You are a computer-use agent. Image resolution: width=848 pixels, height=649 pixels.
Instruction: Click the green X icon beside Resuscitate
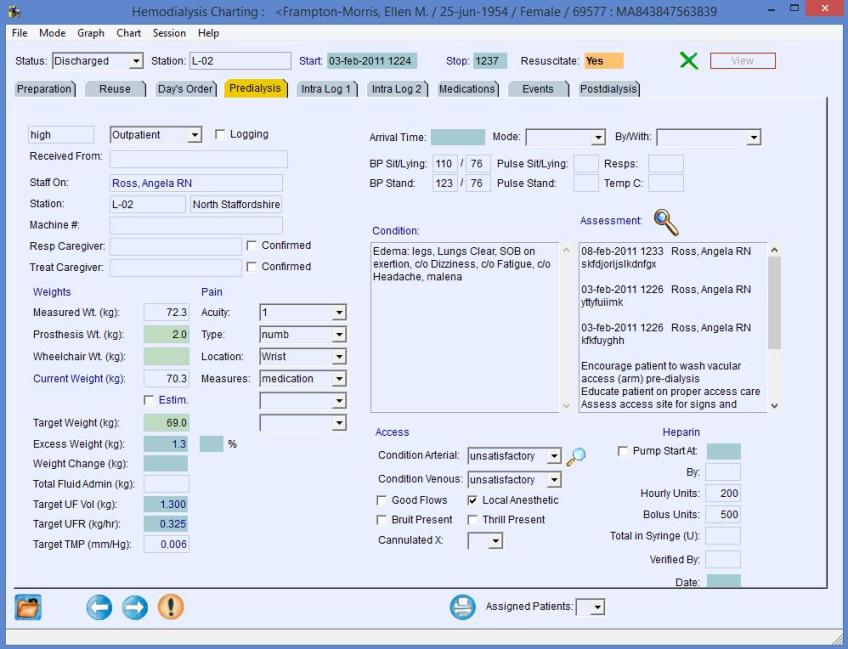click(688, 60)
